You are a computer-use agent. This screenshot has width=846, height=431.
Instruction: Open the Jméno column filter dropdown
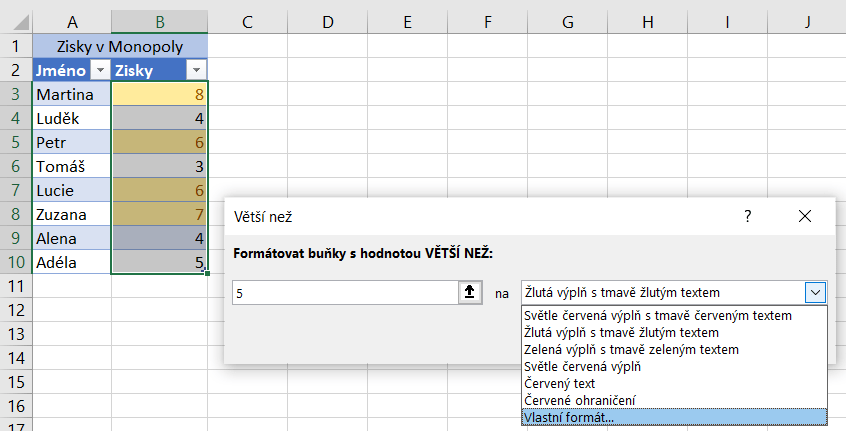tap(98, 70)
